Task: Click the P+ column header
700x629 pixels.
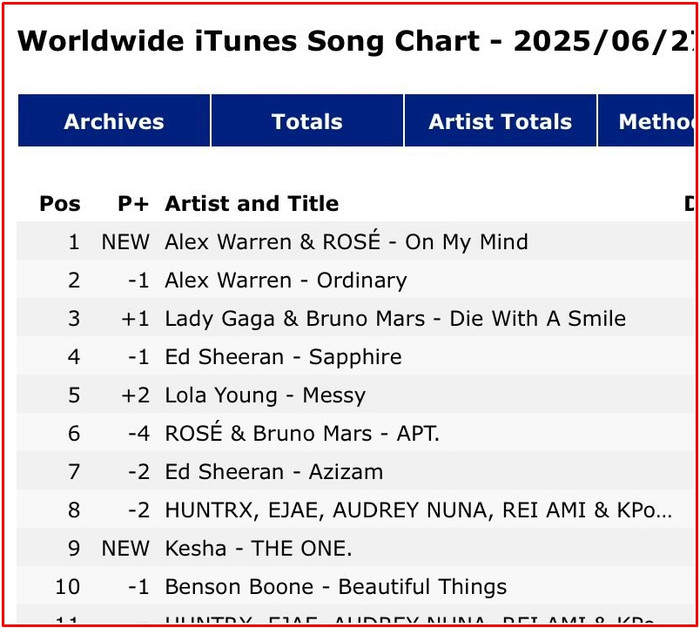Action: click(x=133, y=204)
